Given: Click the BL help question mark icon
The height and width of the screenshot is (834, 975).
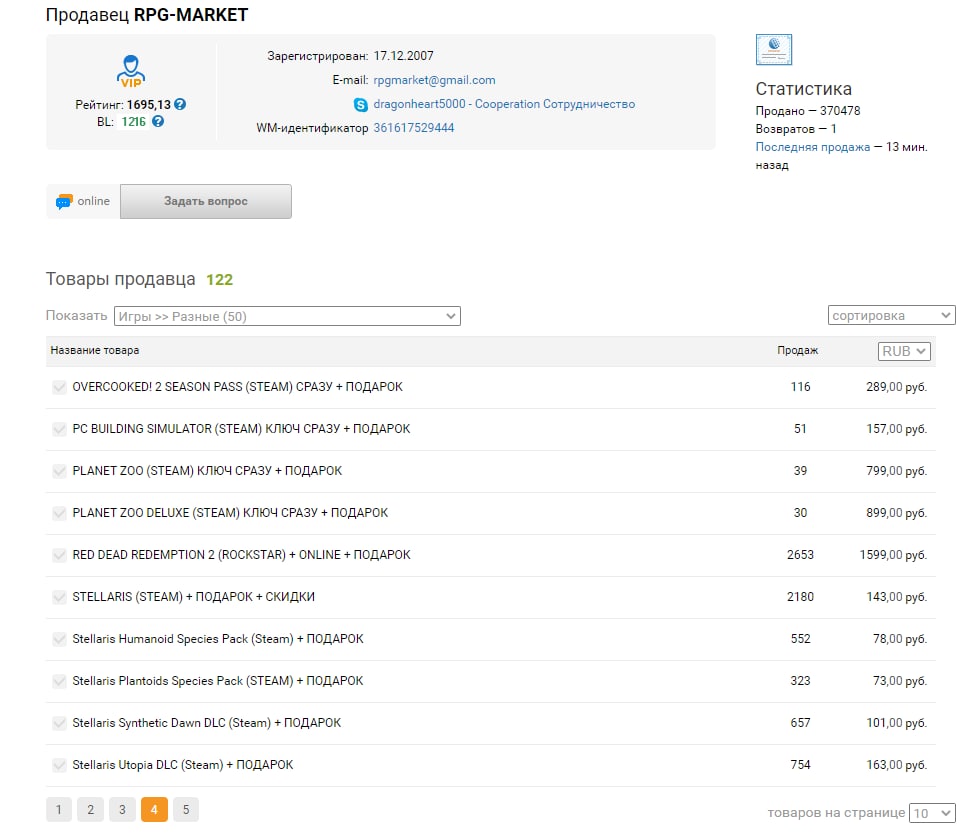Looking at the screenshot, I should coord(158,121).
